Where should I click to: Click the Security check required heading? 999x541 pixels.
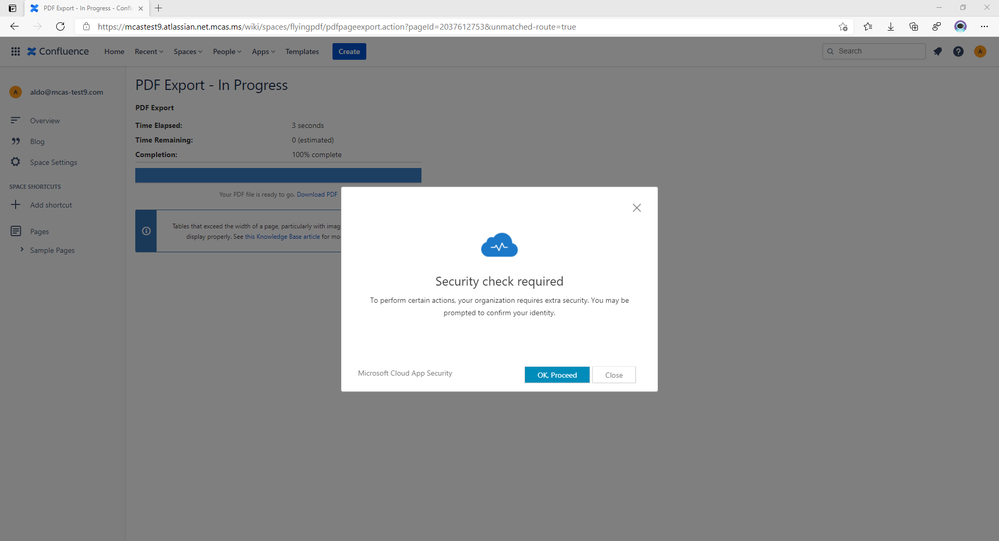tap(500, 281)
